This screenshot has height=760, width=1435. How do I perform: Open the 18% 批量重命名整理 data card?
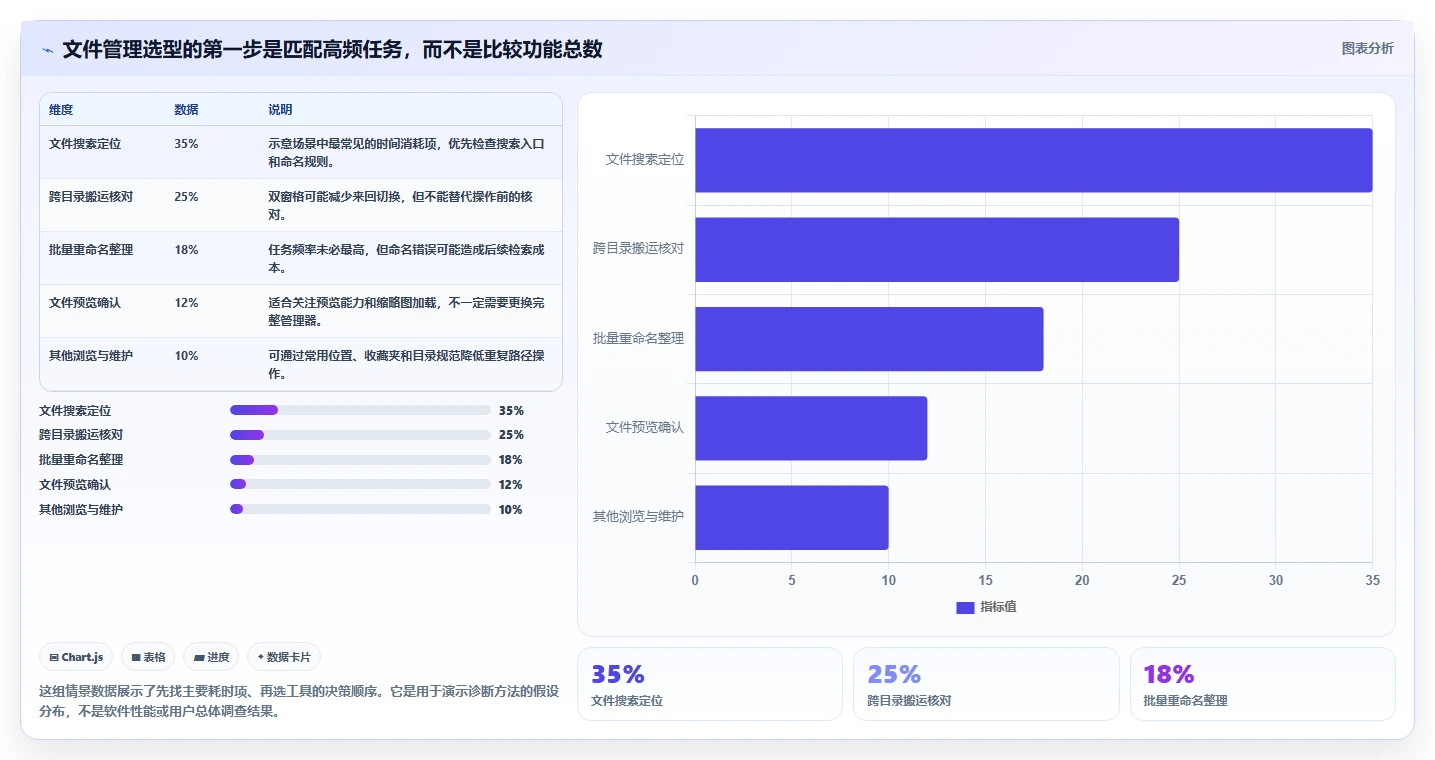(x=1262, y=684)
